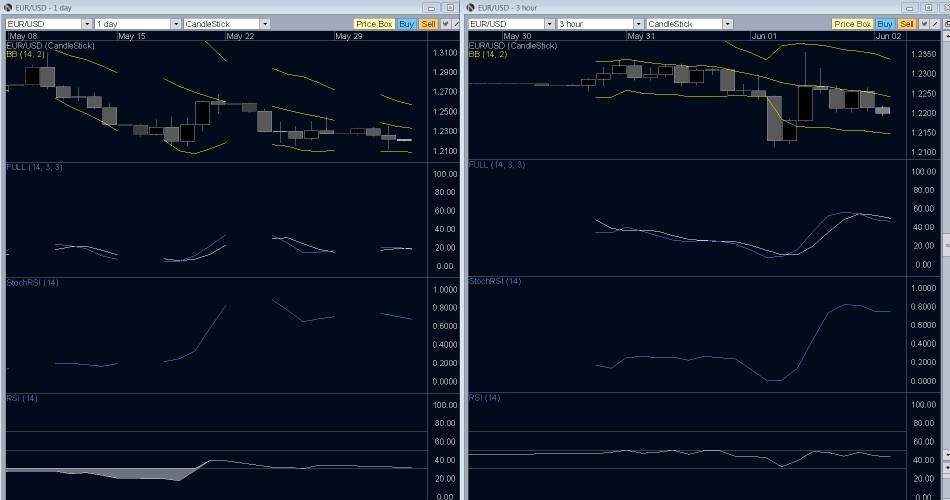The width and height of the screenshot is (950, 500).
Task: Click the drawing pencil icon in 1 day chart toolbar
Action: click(456, 24)
